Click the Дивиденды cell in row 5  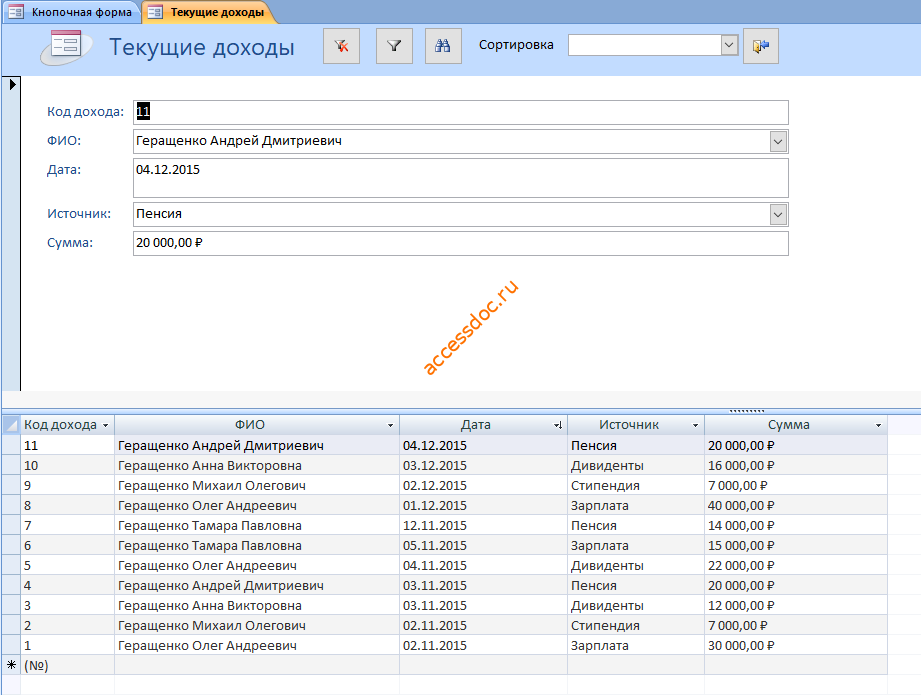(636, 565)
